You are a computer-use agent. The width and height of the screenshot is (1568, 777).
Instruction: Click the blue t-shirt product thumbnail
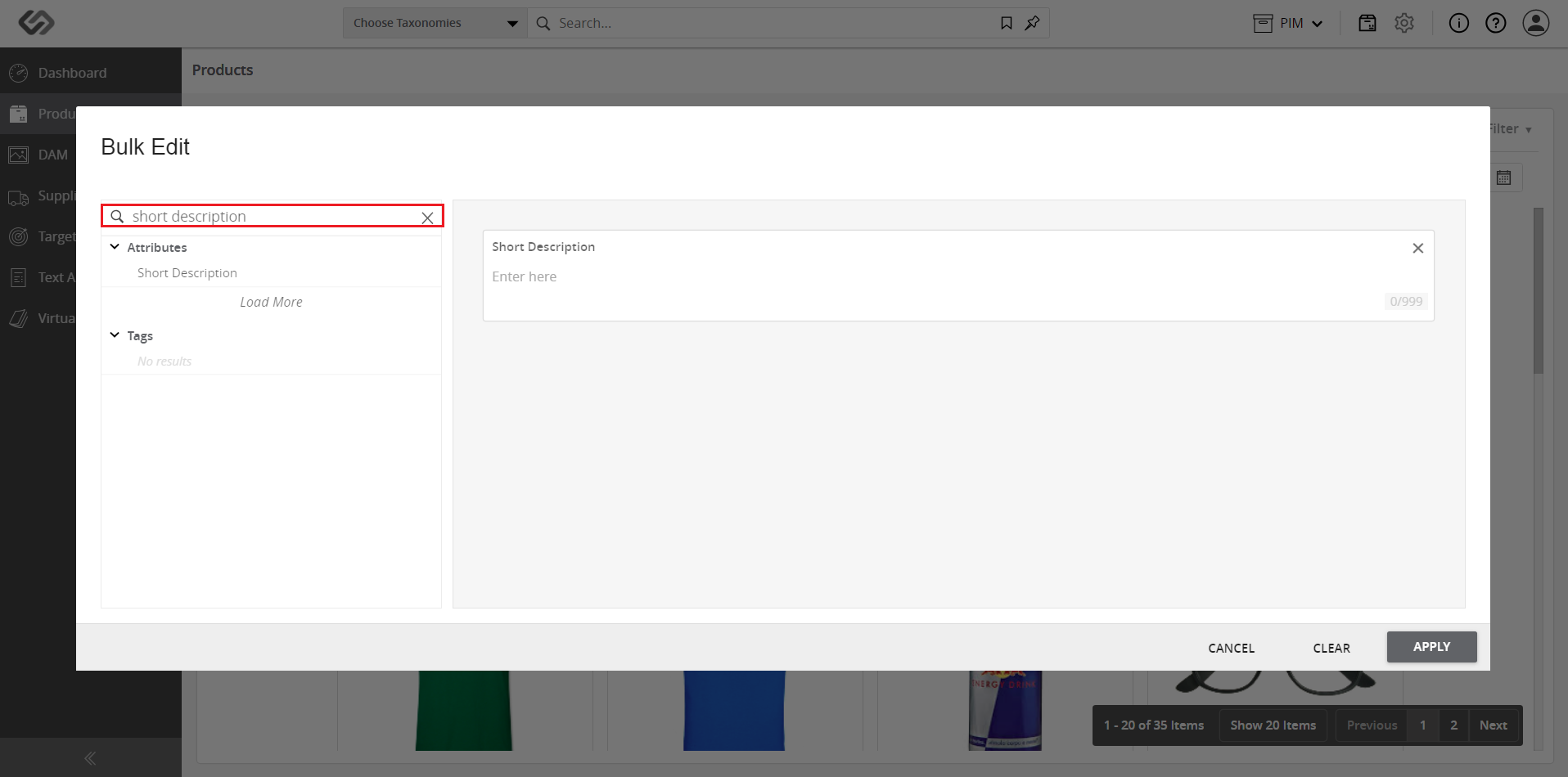pos(734,710)
